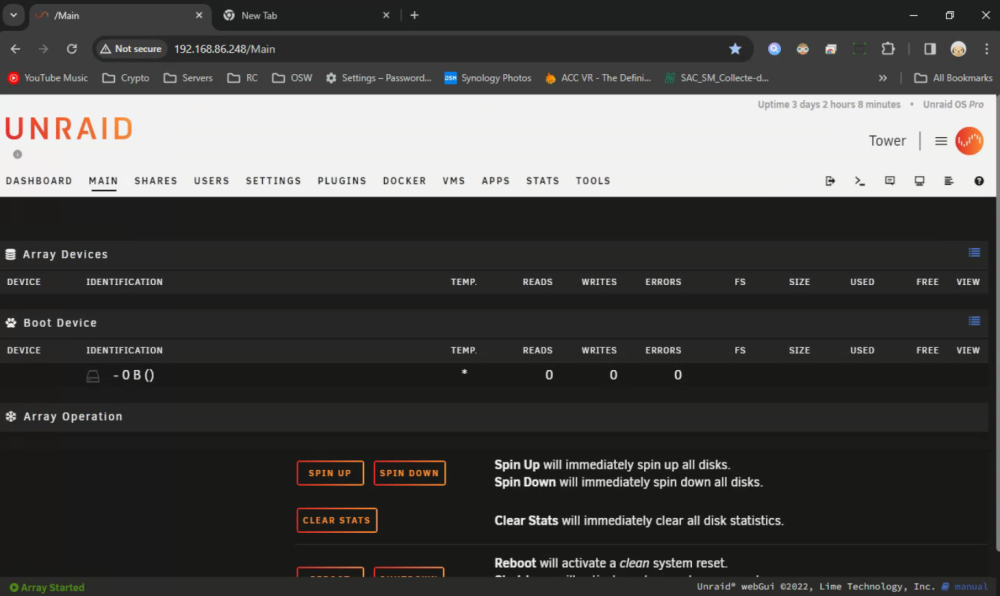Image resolution: width=1000 pixels, height=596 pixels.
Task: Open the Synology Photos bookmark
Action: click(x=489, y=78)
